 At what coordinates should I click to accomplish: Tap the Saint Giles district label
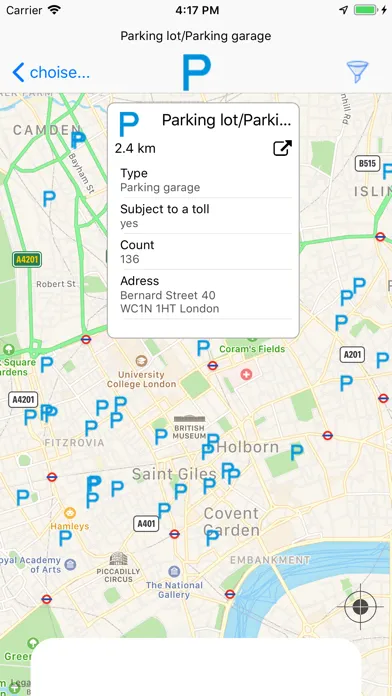(x=174, y=474)
